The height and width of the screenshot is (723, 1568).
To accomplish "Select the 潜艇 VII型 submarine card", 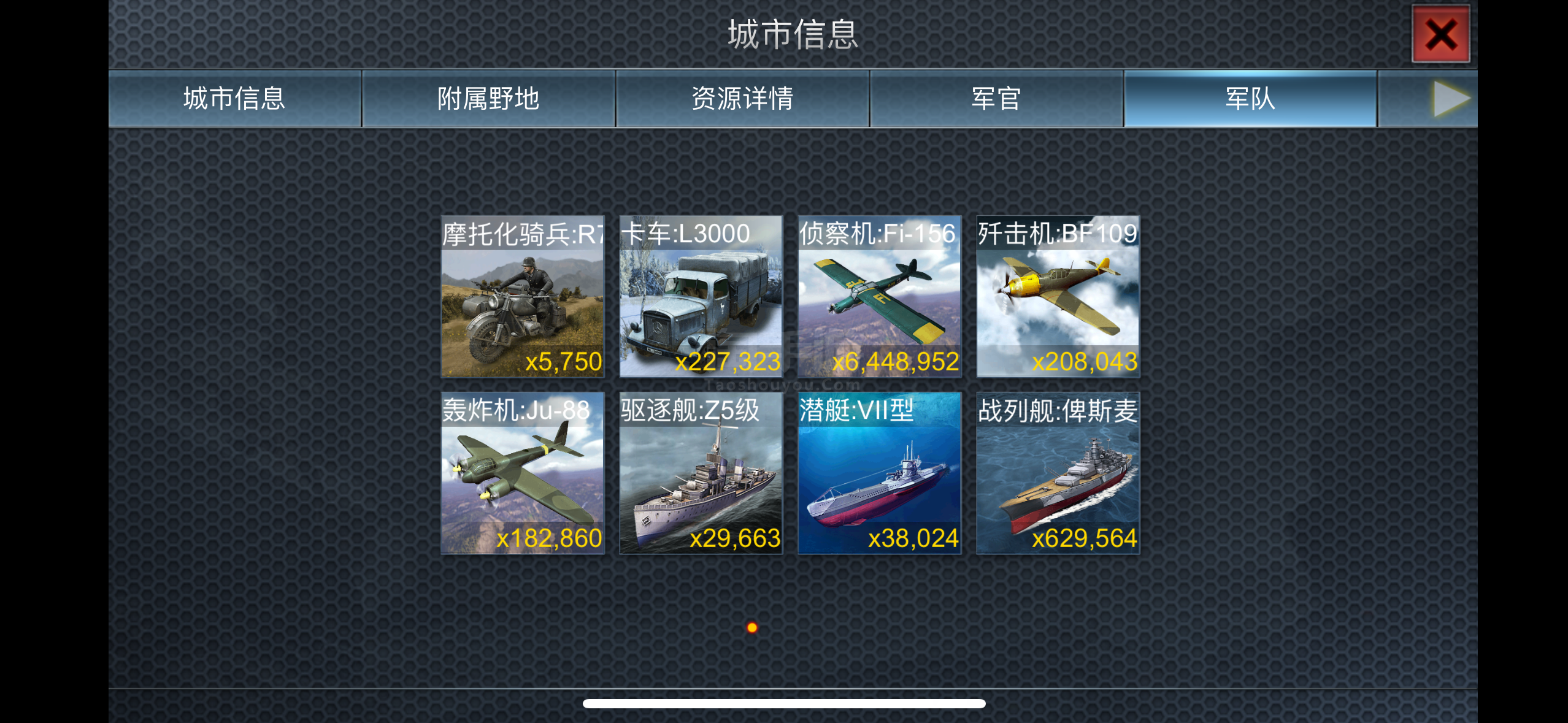I will pos(880,473).
